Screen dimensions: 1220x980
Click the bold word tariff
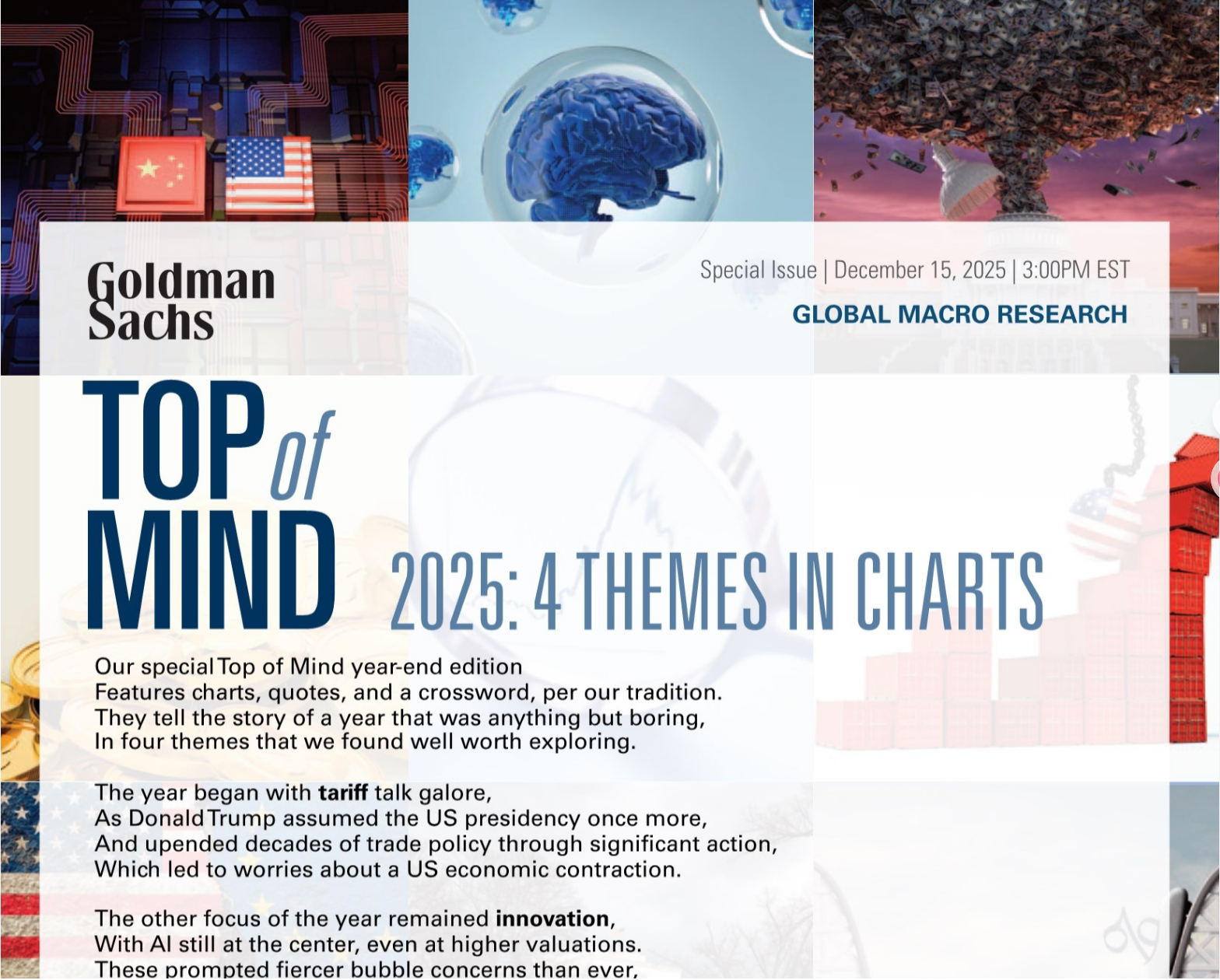click(x=342, y=793)
